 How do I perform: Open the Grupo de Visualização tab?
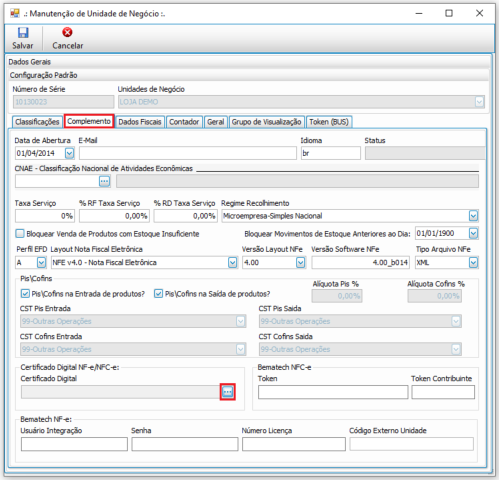[266, 122]
